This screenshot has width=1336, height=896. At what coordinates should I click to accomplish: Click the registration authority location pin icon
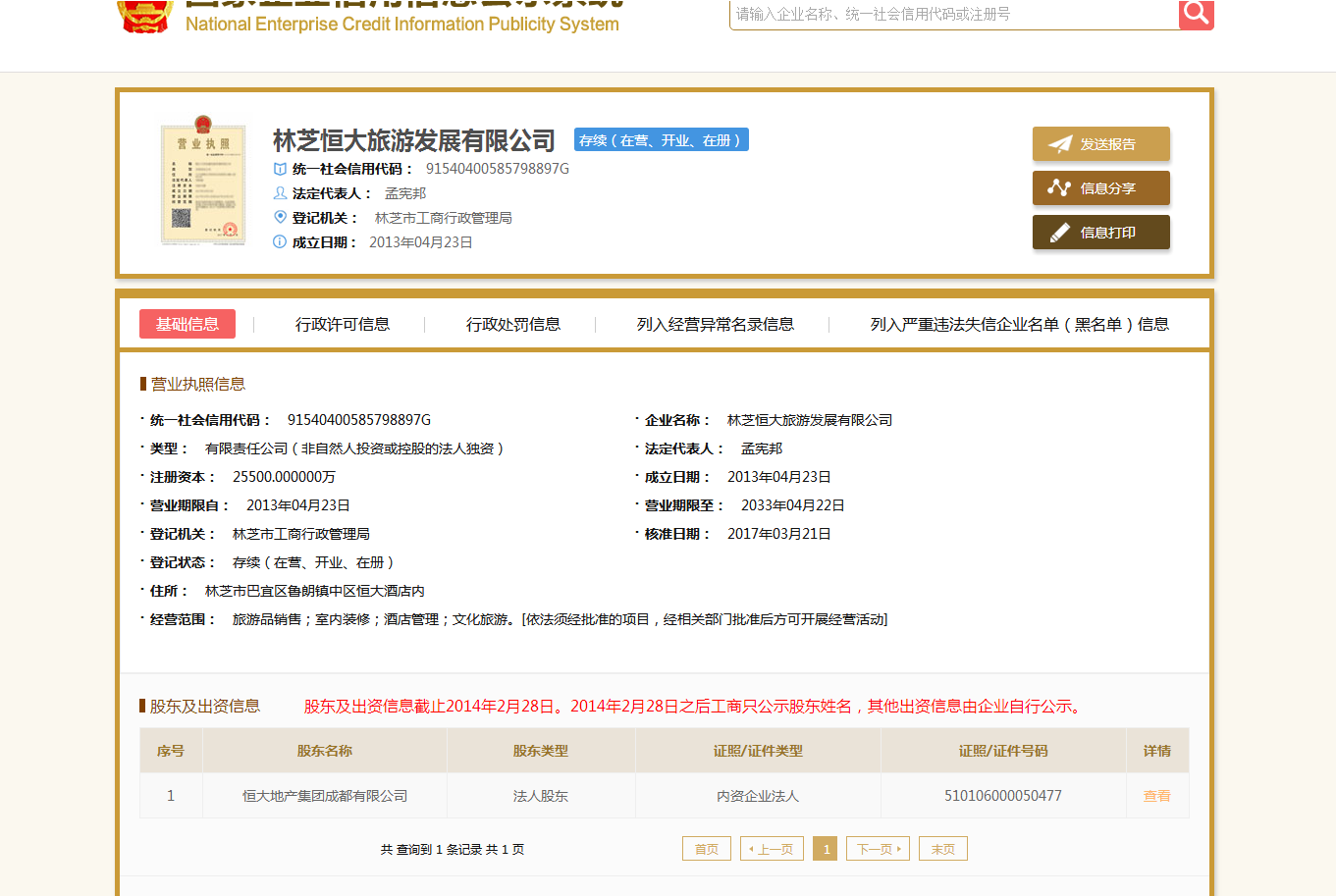(x=280, y=218)
